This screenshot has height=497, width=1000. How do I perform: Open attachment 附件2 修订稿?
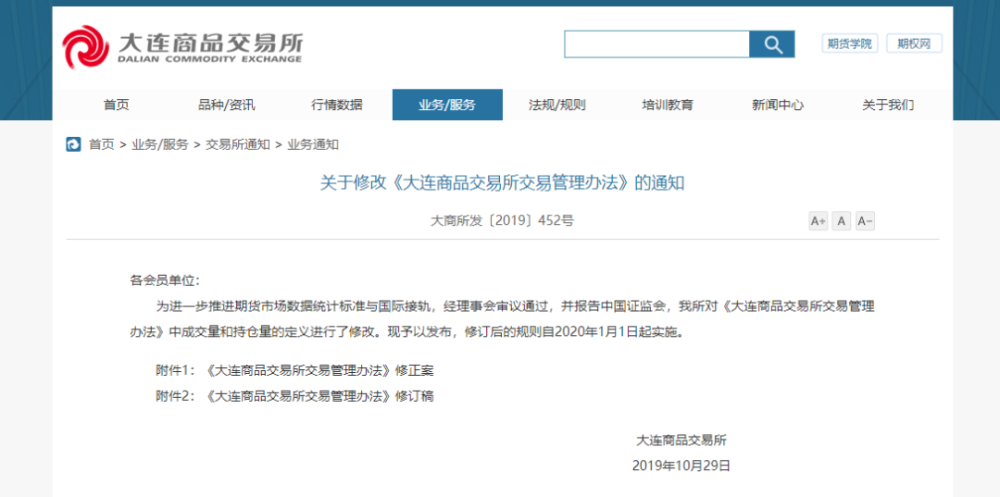295,396
